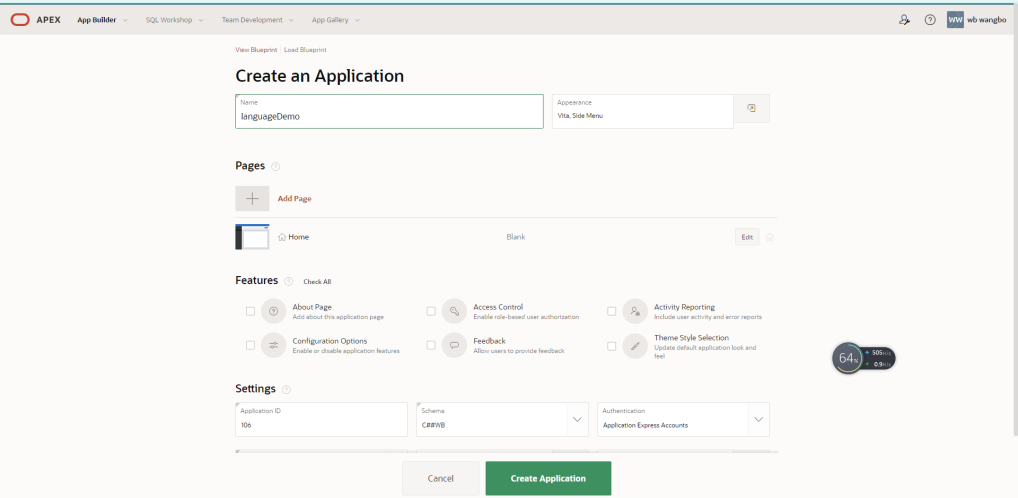
Task: Click the Appearance theme picker icon
Action: (x=751, y=108)
